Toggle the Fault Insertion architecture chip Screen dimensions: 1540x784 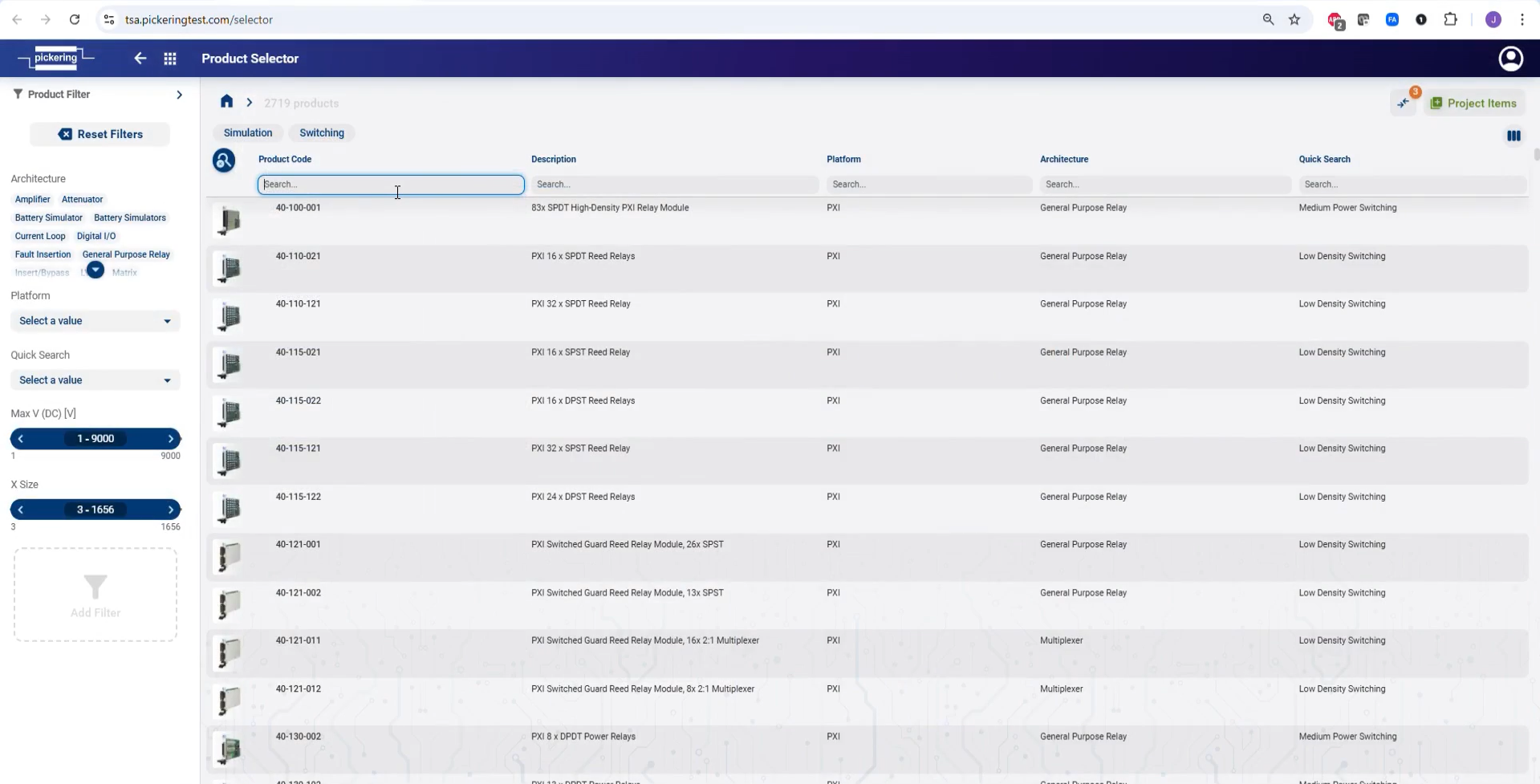43,254
